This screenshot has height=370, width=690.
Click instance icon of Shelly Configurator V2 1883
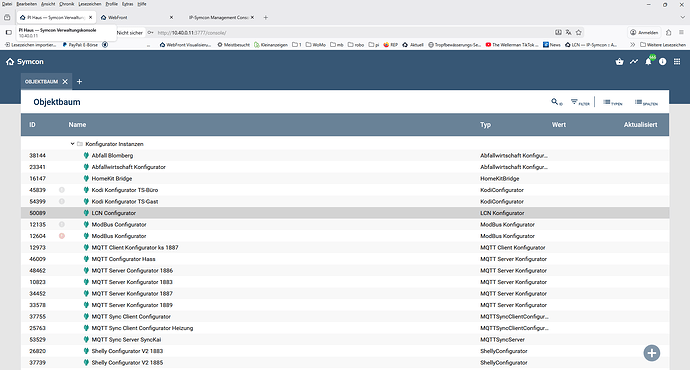pyautogui.click(x=86, y=351)
